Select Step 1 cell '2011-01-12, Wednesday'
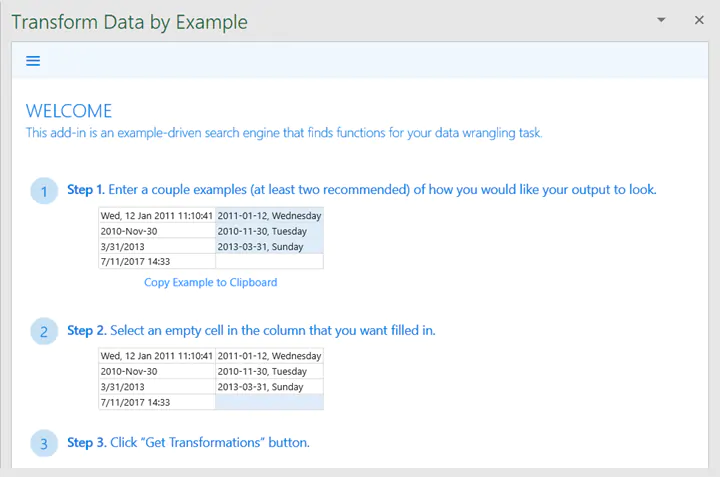 [x=269, y=215]
